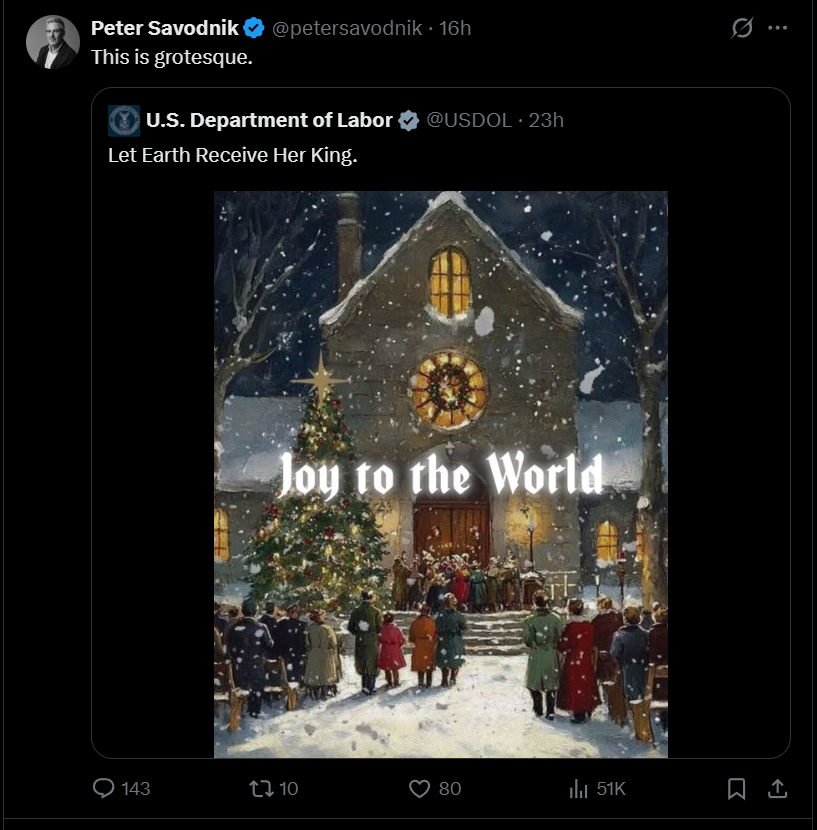Click Peter Savodnik's blue verified badge
Screen dimensions: 817x830
click(254, 28)
